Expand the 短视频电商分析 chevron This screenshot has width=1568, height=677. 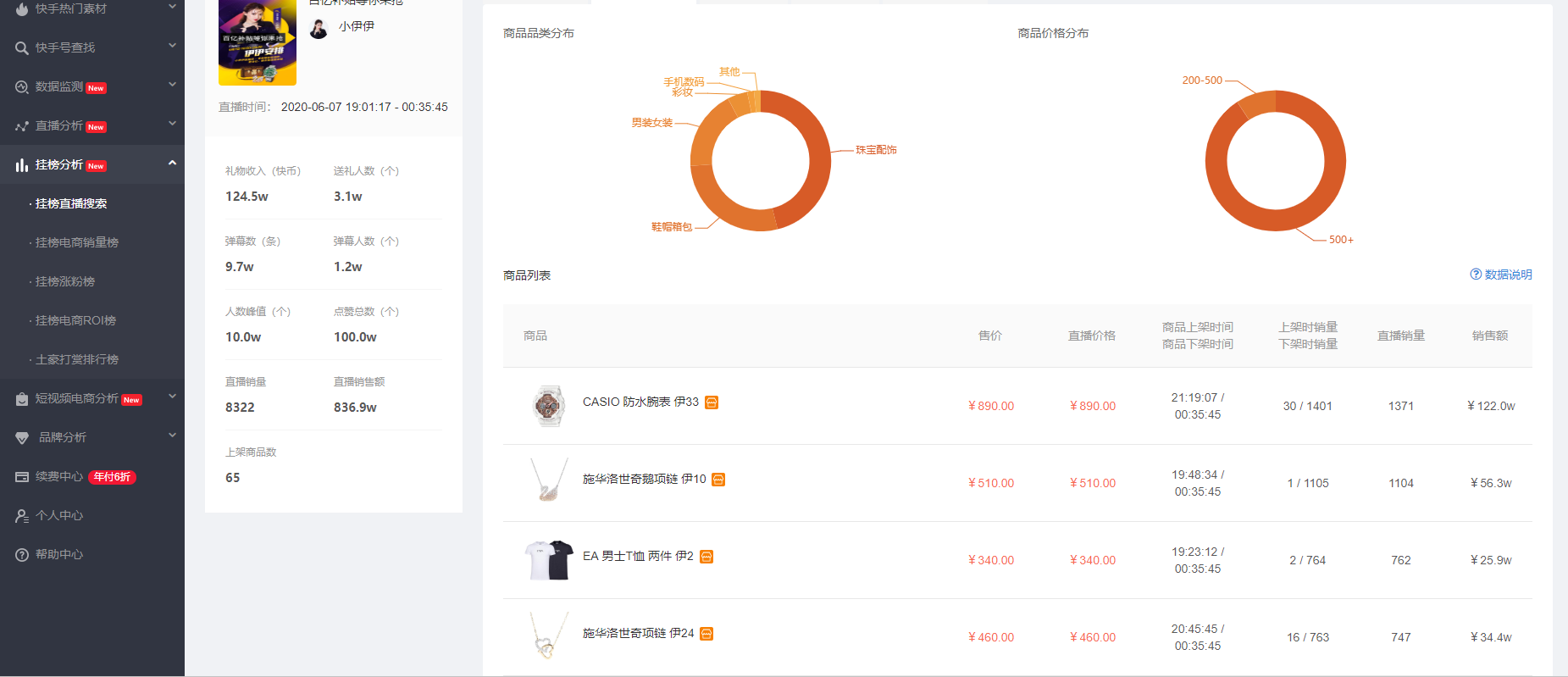[172, 397]
